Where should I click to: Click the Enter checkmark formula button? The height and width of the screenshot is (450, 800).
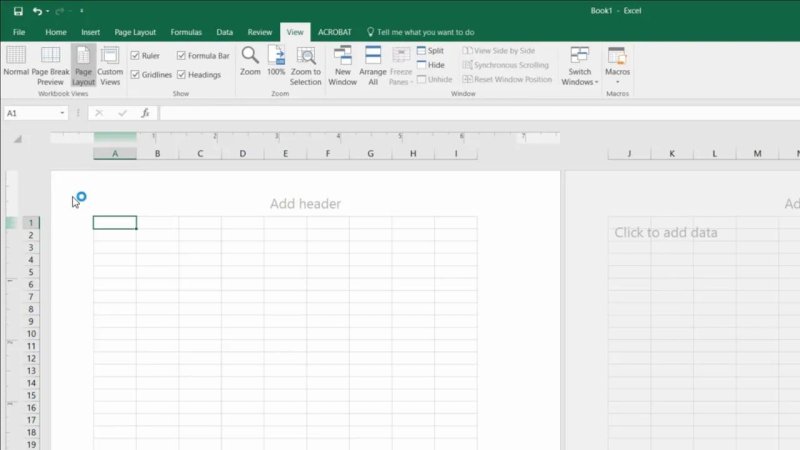point(122,113)
